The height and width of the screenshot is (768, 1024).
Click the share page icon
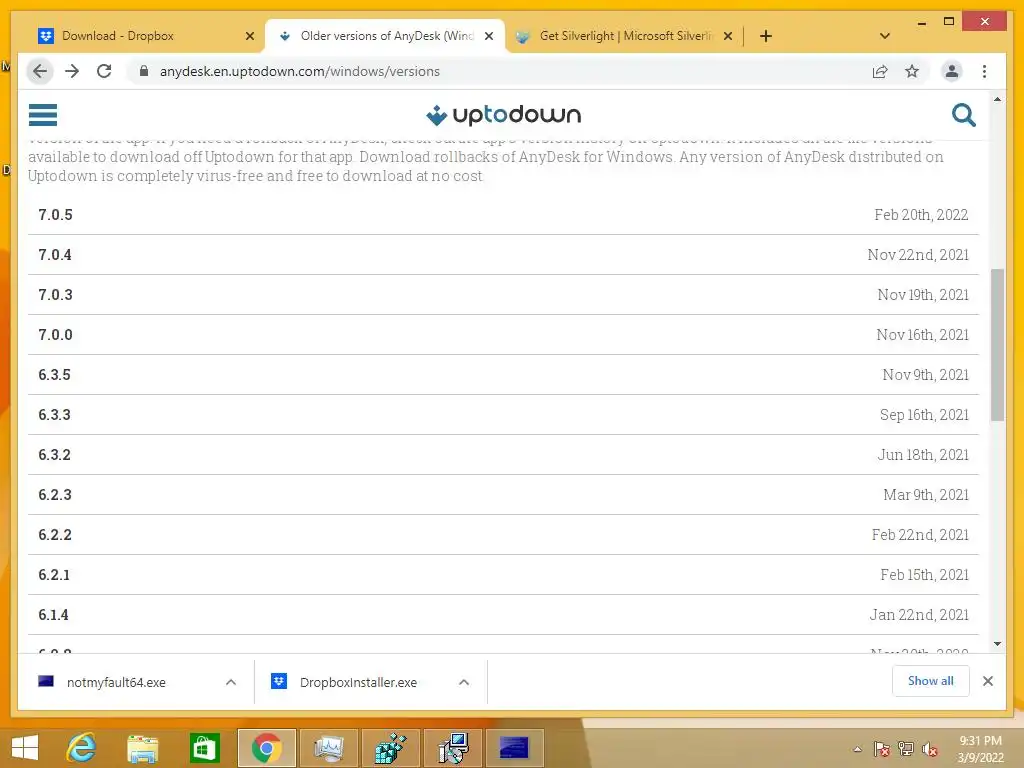pyautogui.click(x=880, y=71)
